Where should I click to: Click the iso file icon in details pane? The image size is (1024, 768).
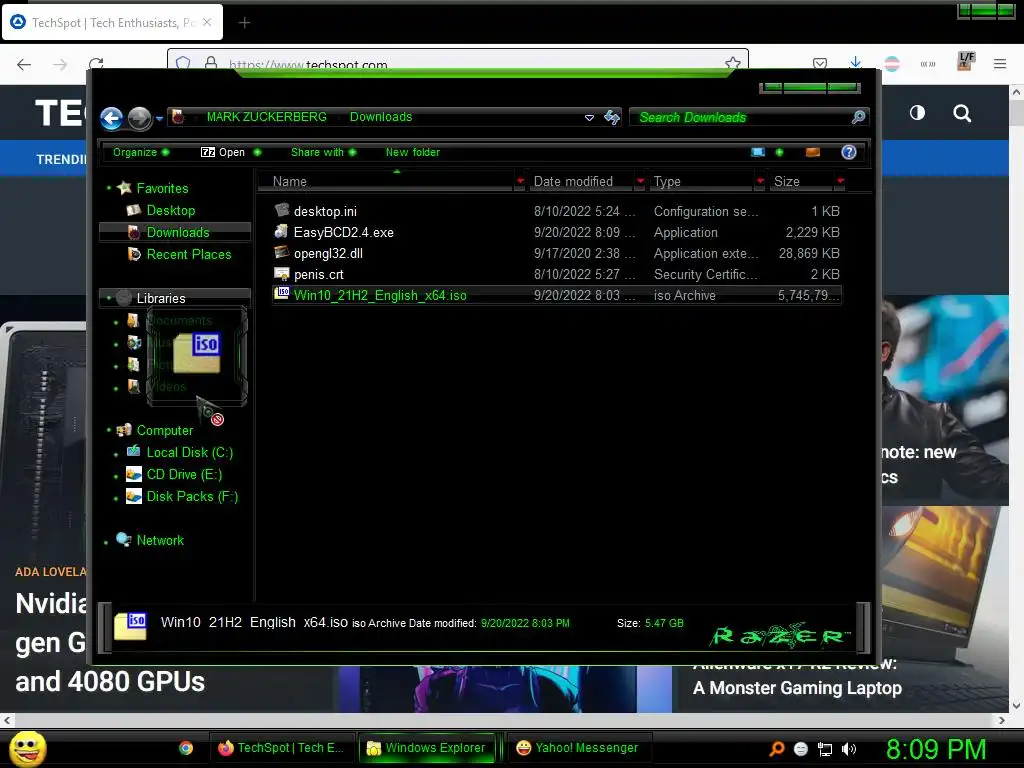pos(130,626)
